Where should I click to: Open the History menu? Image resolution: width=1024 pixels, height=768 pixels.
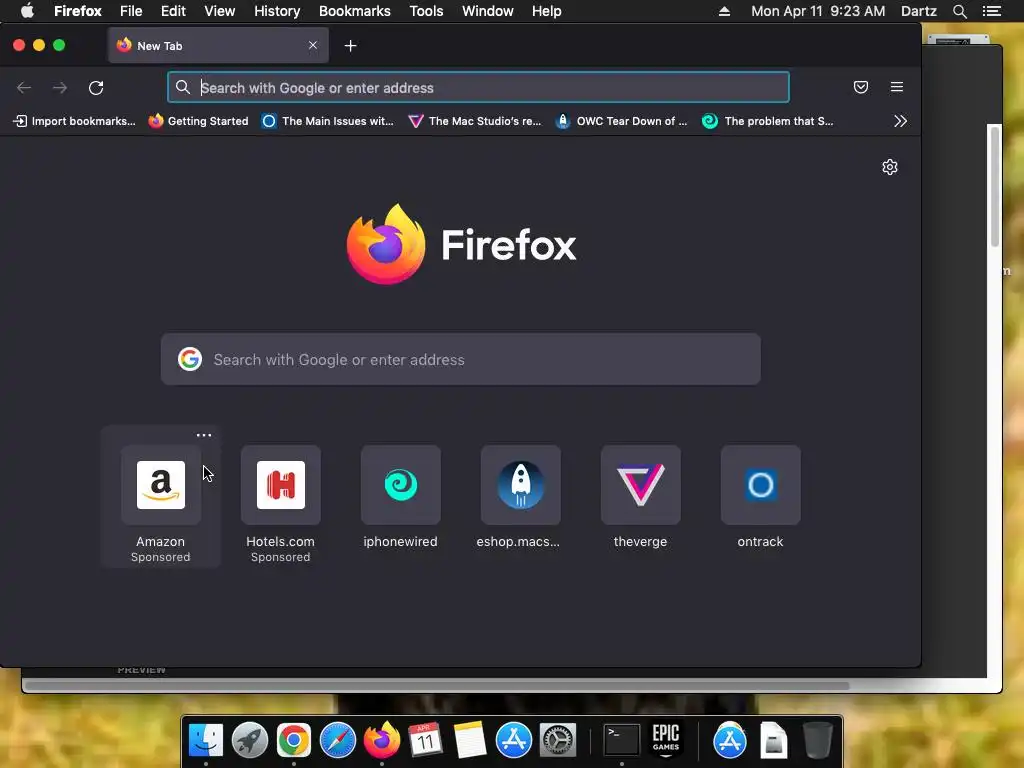pos(277,11)
